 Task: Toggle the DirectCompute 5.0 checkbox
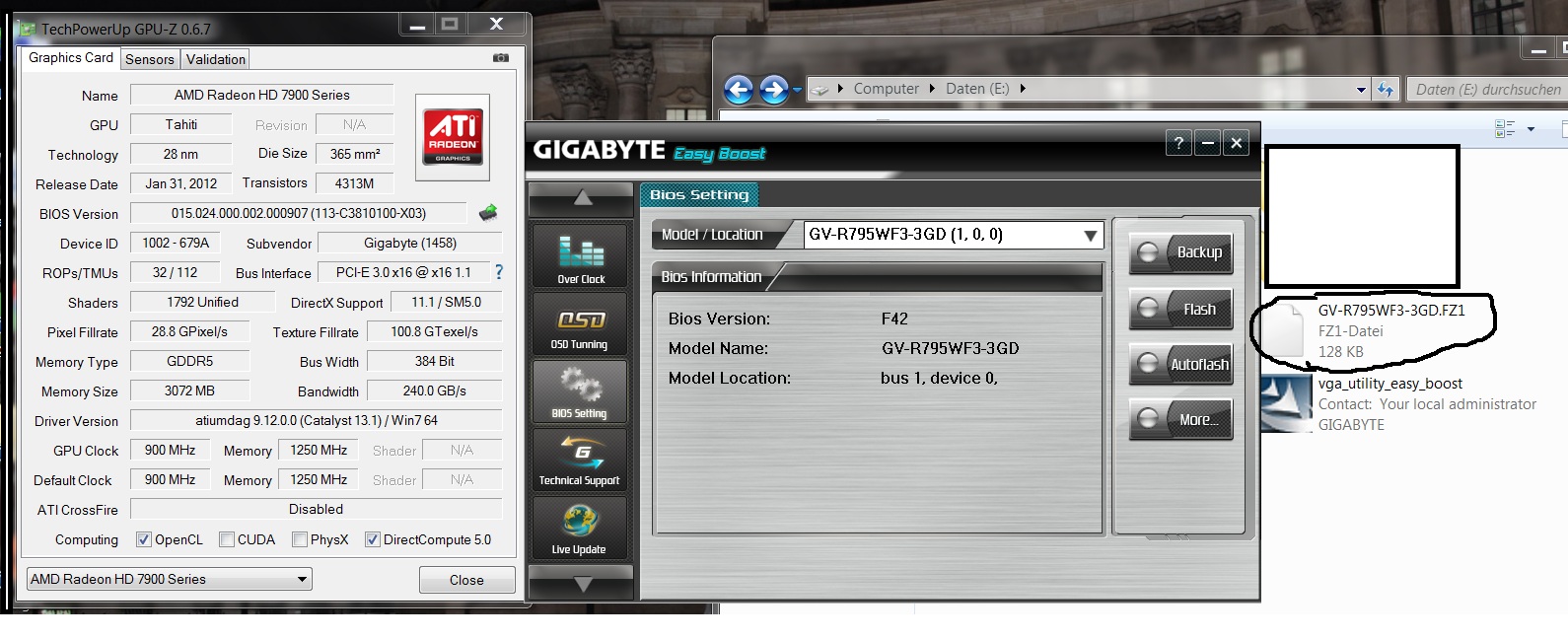click(373, 539)
